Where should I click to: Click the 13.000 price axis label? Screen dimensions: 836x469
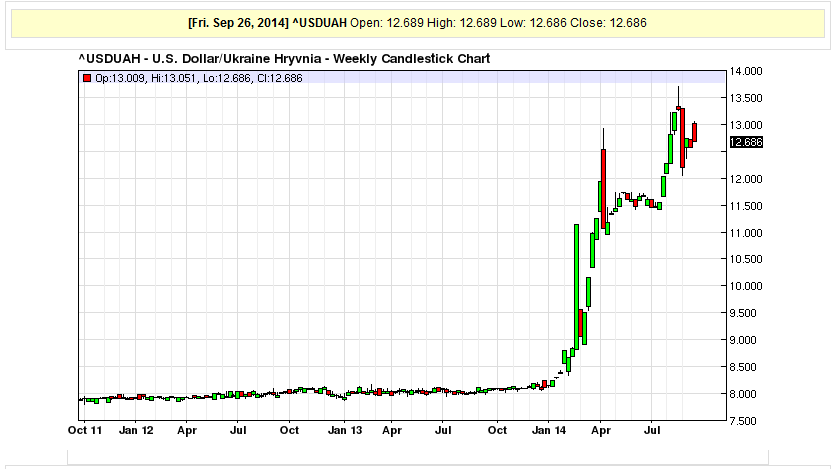click(x=746, y=125)
